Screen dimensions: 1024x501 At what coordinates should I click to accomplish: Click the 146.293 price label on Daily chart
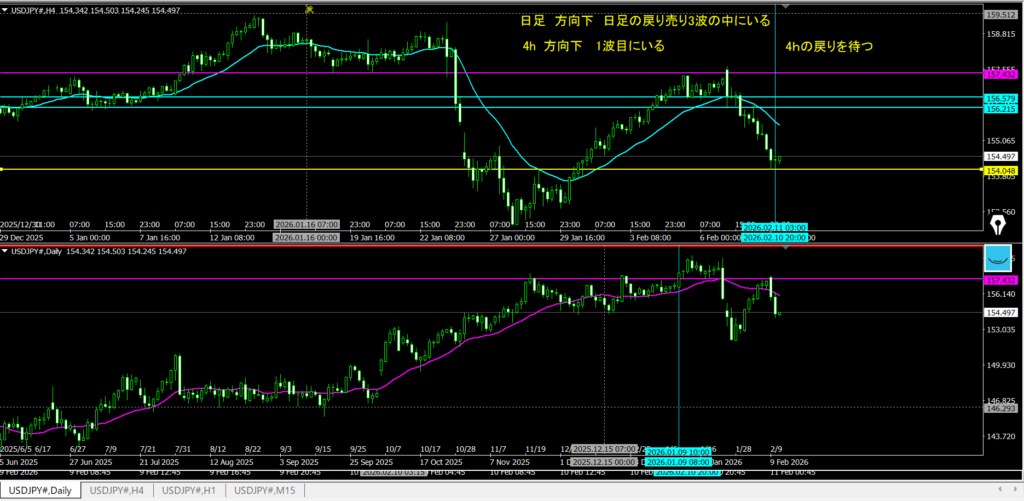(1001, 408)
